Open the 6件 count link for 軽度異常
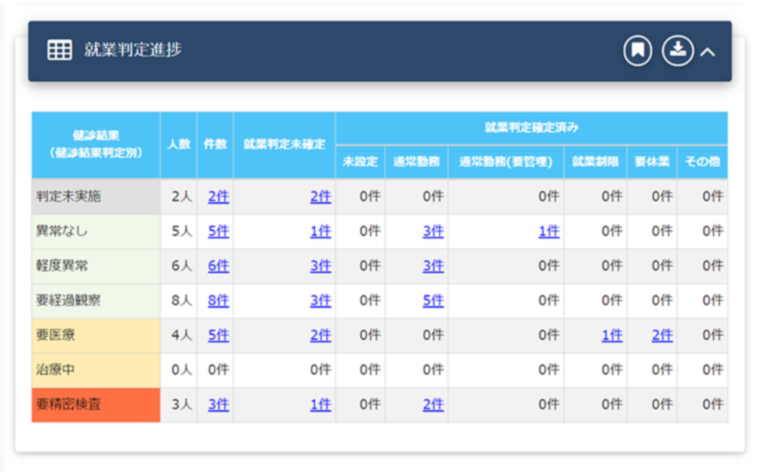This screenshot has width=760, height=475. 218,266
